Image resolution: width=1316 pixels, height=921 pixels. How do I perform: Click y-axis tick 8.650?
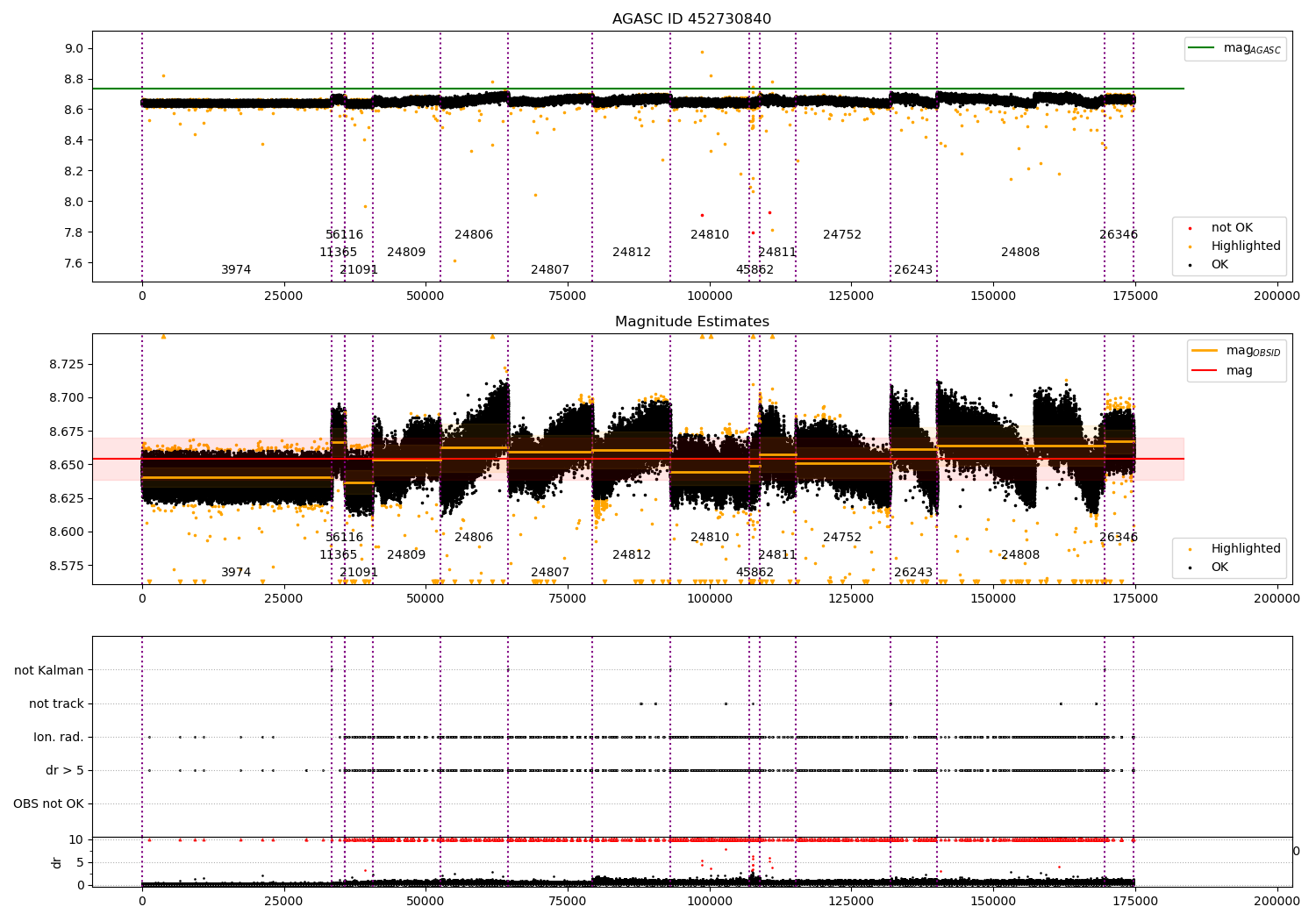(67, 465)
